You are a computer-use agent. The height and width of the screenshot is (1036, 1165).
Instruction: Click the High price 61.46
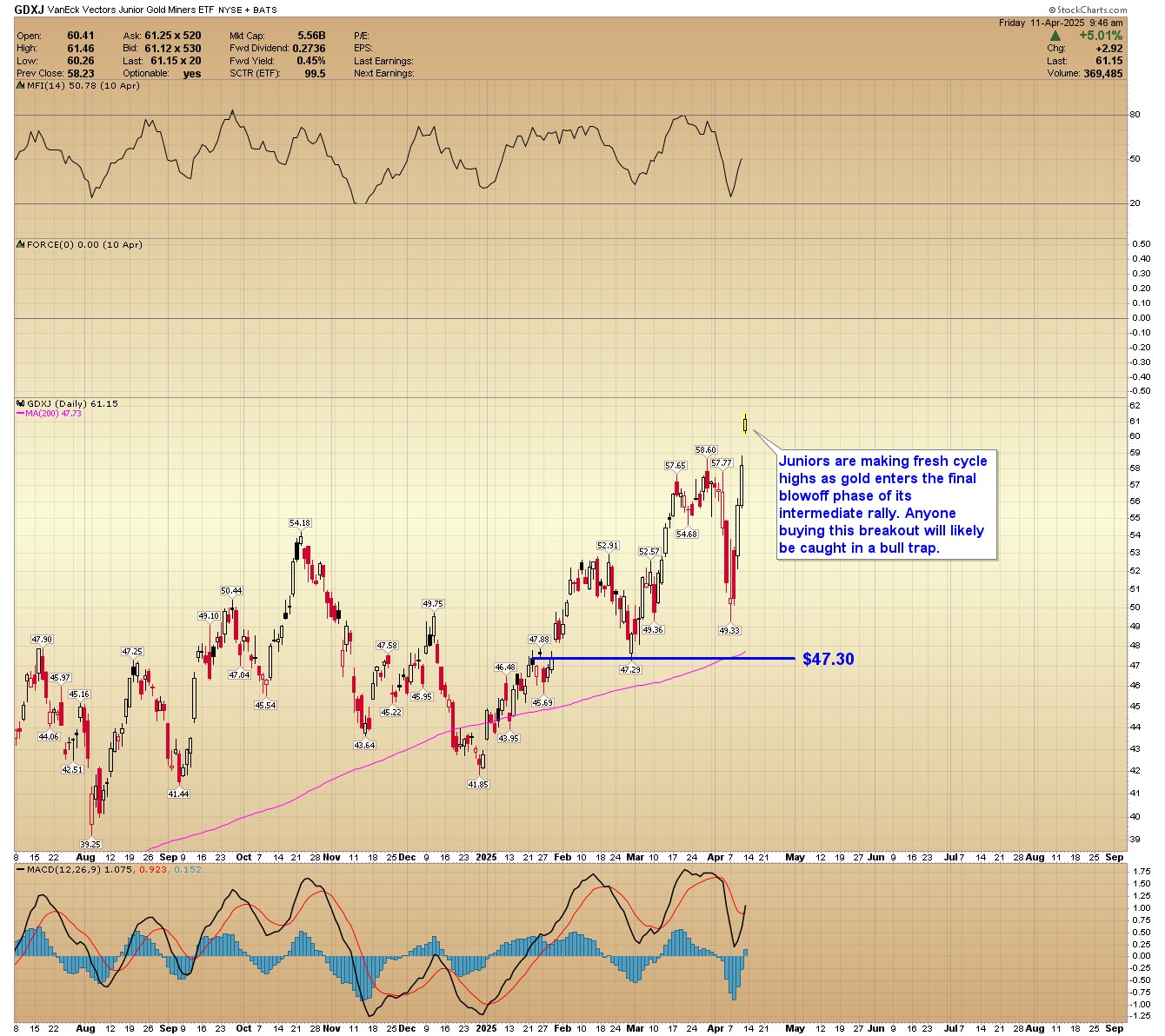coord(81,49)
